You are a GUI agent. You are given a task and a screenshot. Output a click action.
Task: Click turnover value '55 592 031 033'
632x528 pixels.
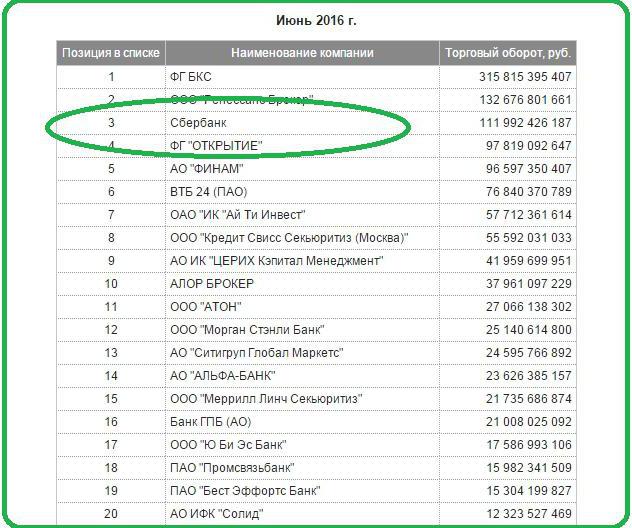tap(528, 238)
